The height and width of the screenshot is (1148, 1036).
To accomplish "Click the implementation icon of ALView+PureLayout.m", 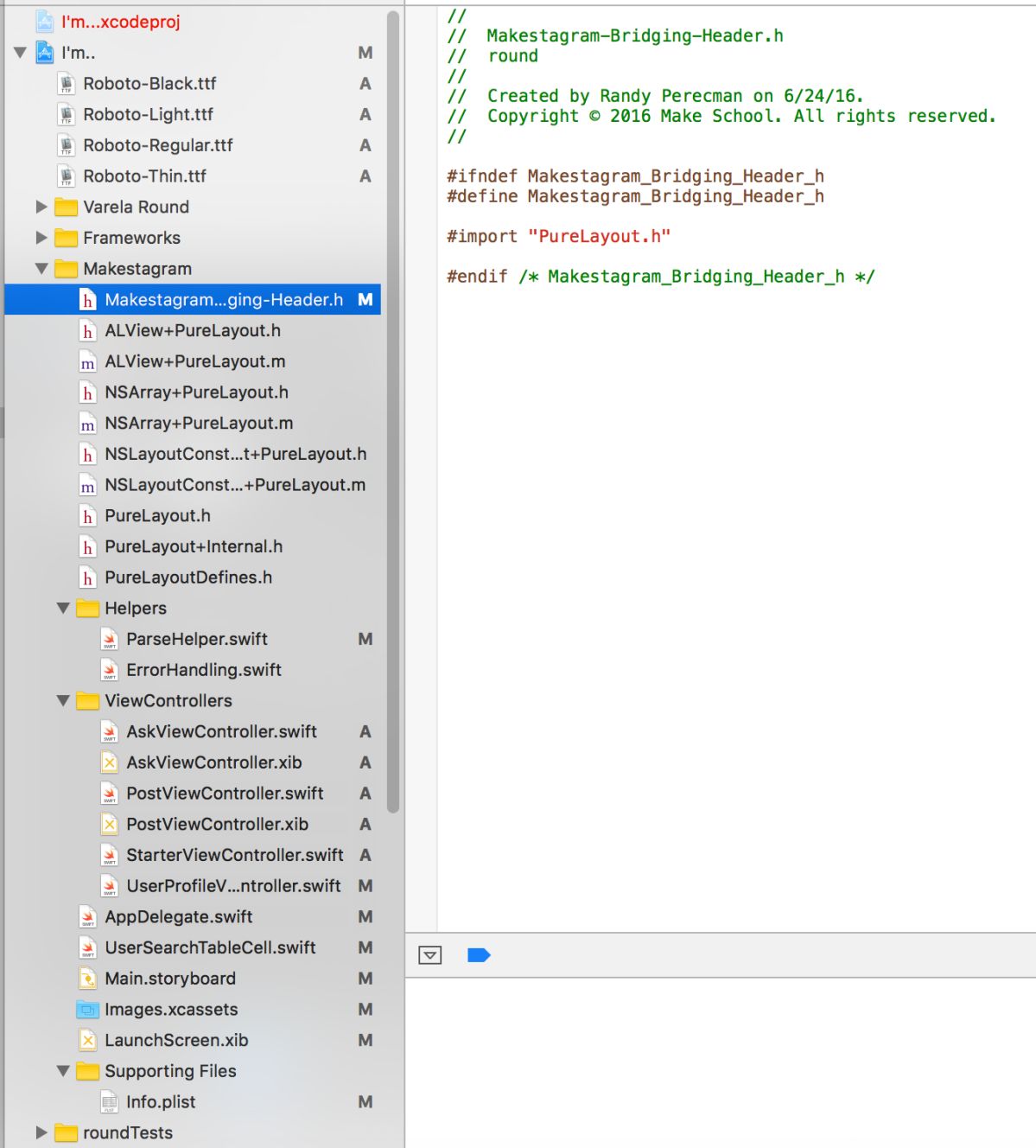I will (x=87, y=361).
